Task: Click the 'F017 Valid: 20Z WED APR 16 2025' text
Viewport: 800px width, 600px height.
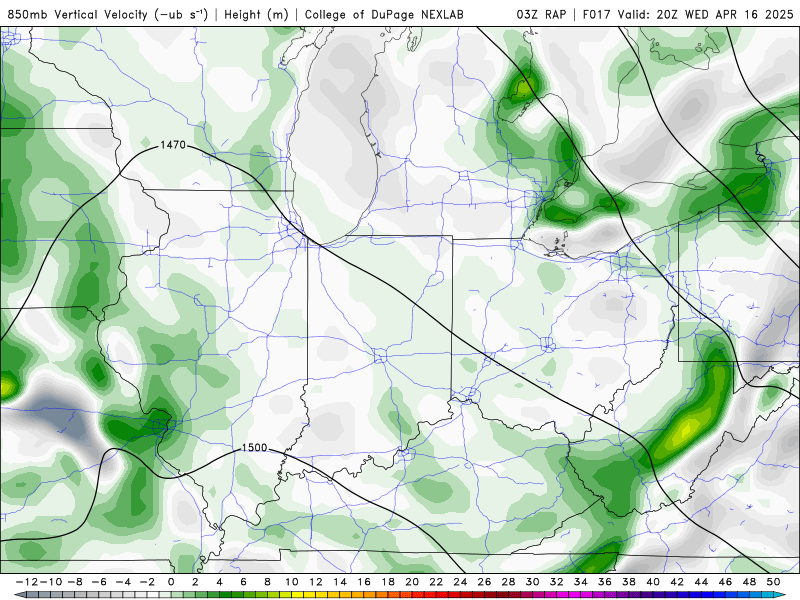Action: coord(688,14)
